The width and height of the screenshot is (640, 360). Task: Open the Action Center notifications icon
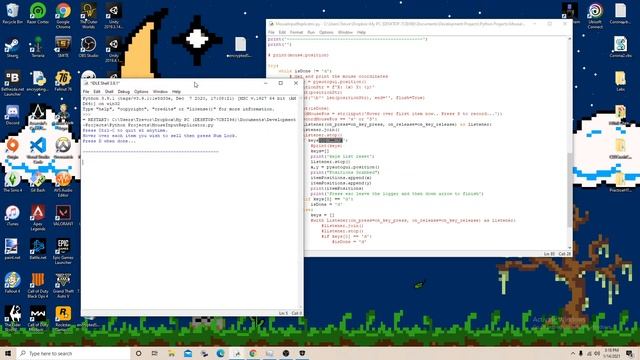[630, 353]
